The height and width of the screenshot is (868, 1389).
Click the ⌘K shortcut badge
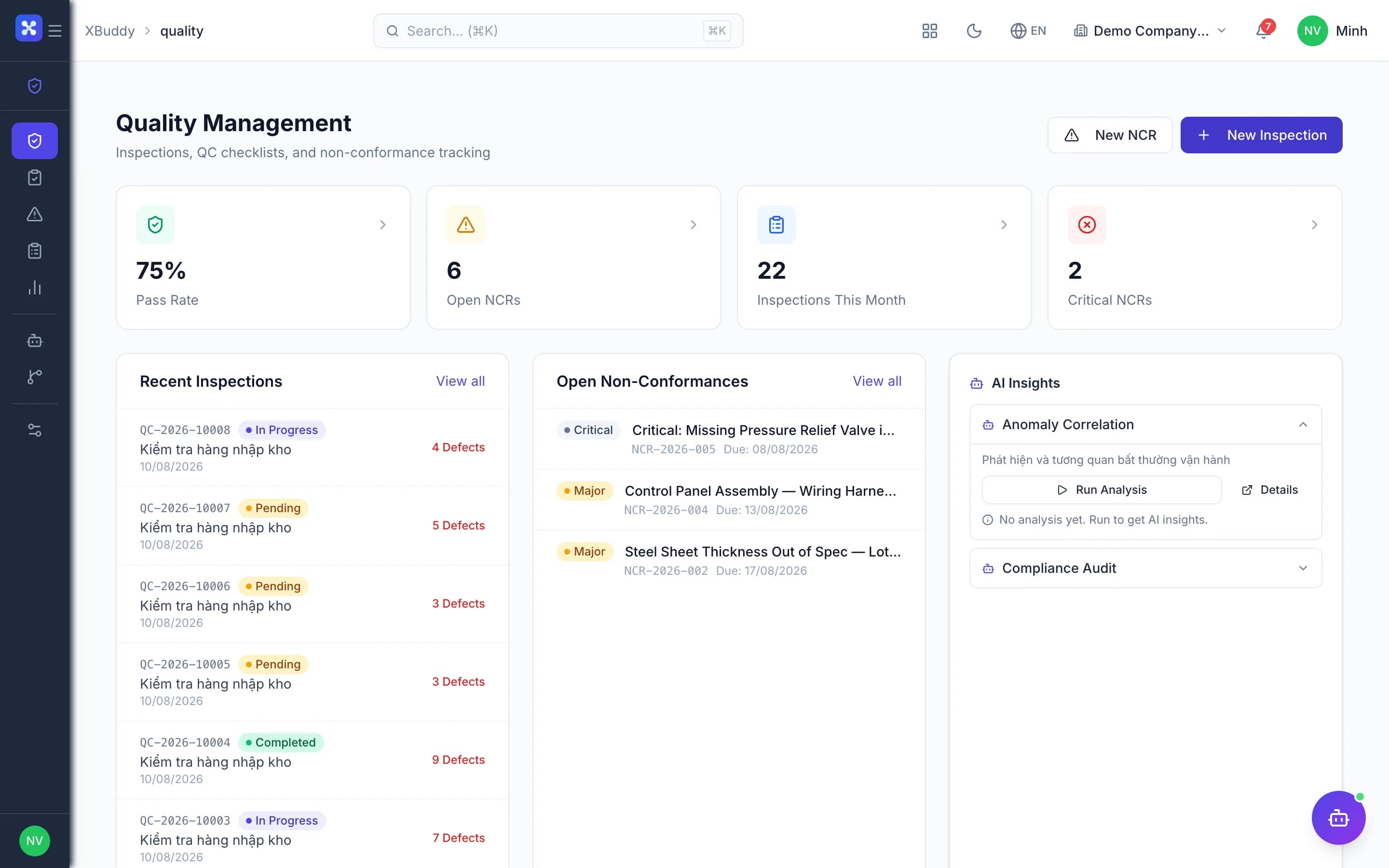(x=717, y=30)
